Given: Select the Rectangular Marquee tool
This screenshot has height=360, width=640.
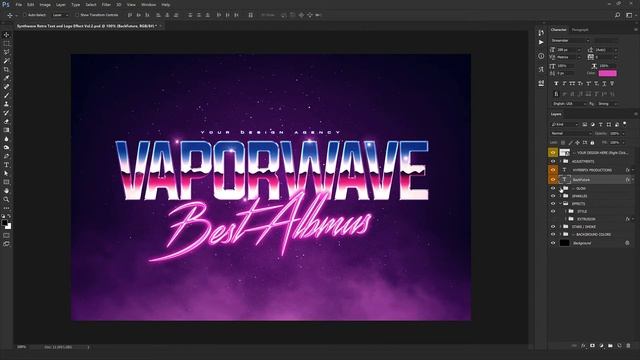Looking at the screenshot, I should pyautogui.click(x=7, y=43).
